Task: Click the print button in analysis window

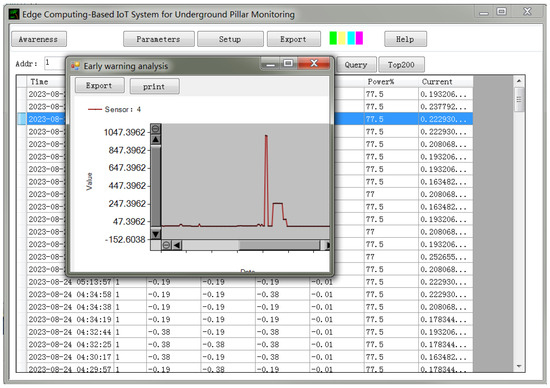Action: pyautogui.click(x=154, y=86)
